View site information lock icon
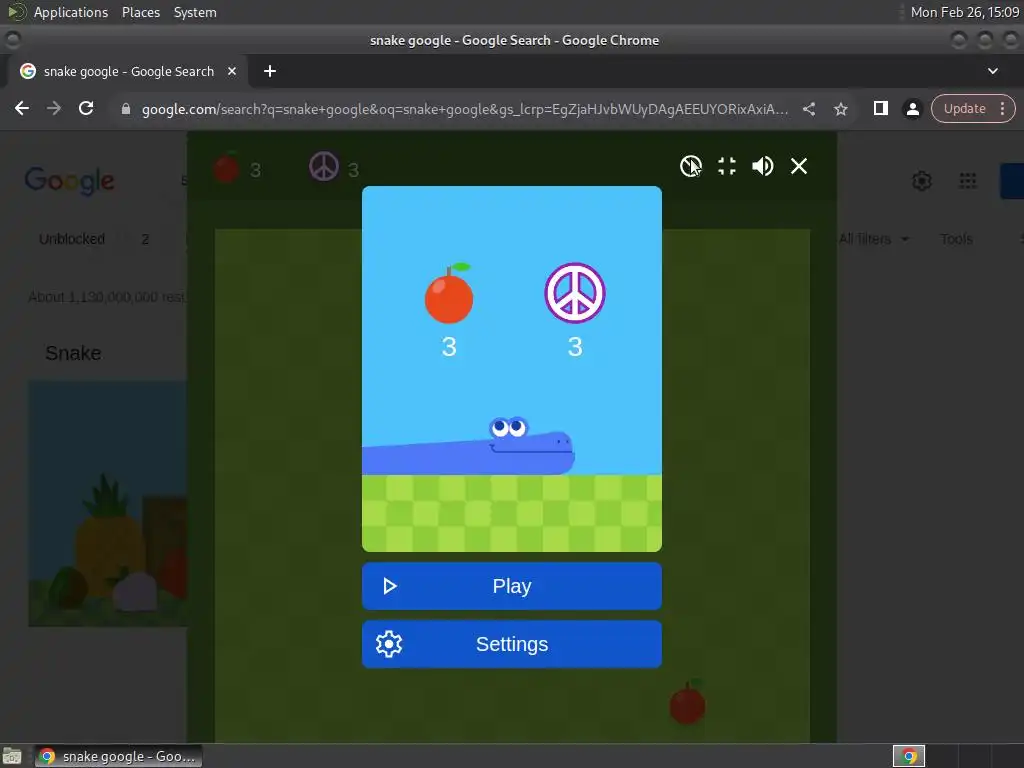 click(x=126, y=109)
